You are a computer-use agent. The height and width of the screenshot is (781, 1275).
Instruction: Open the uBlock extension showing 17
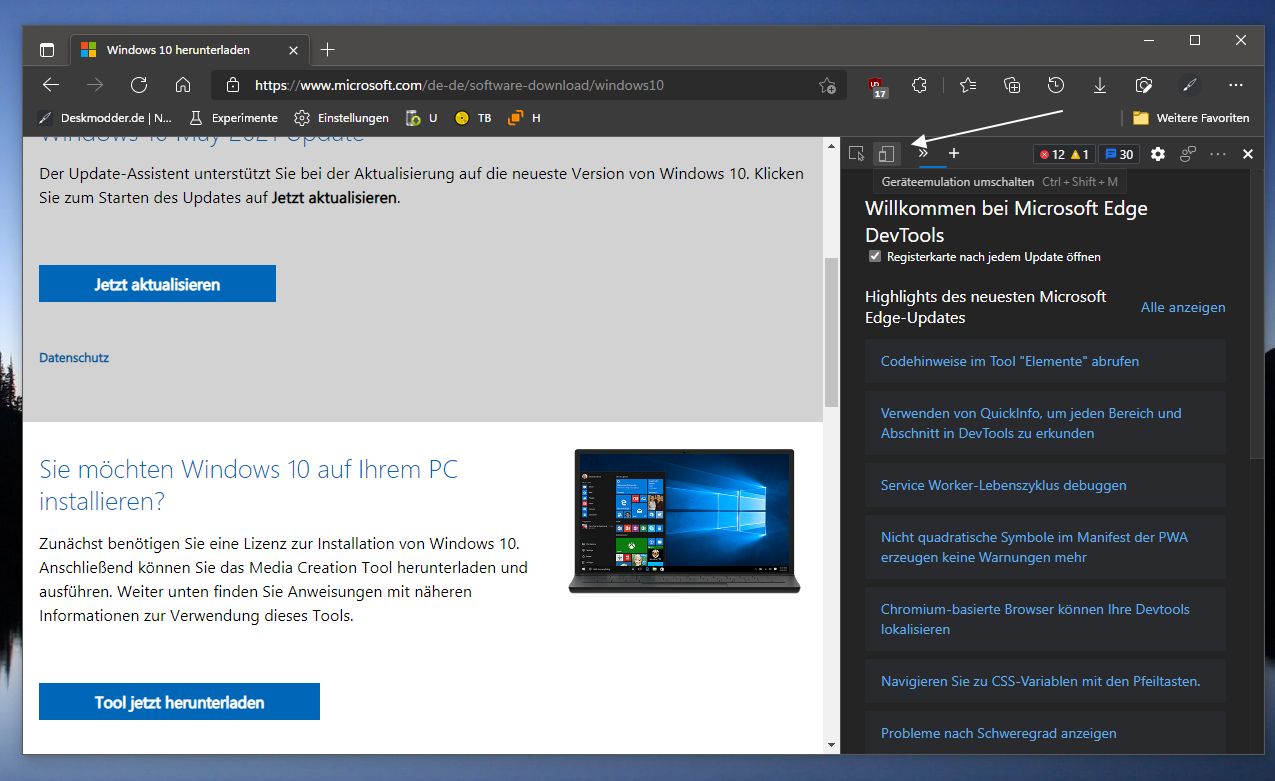pyautogui.click(x=878, y=86)
